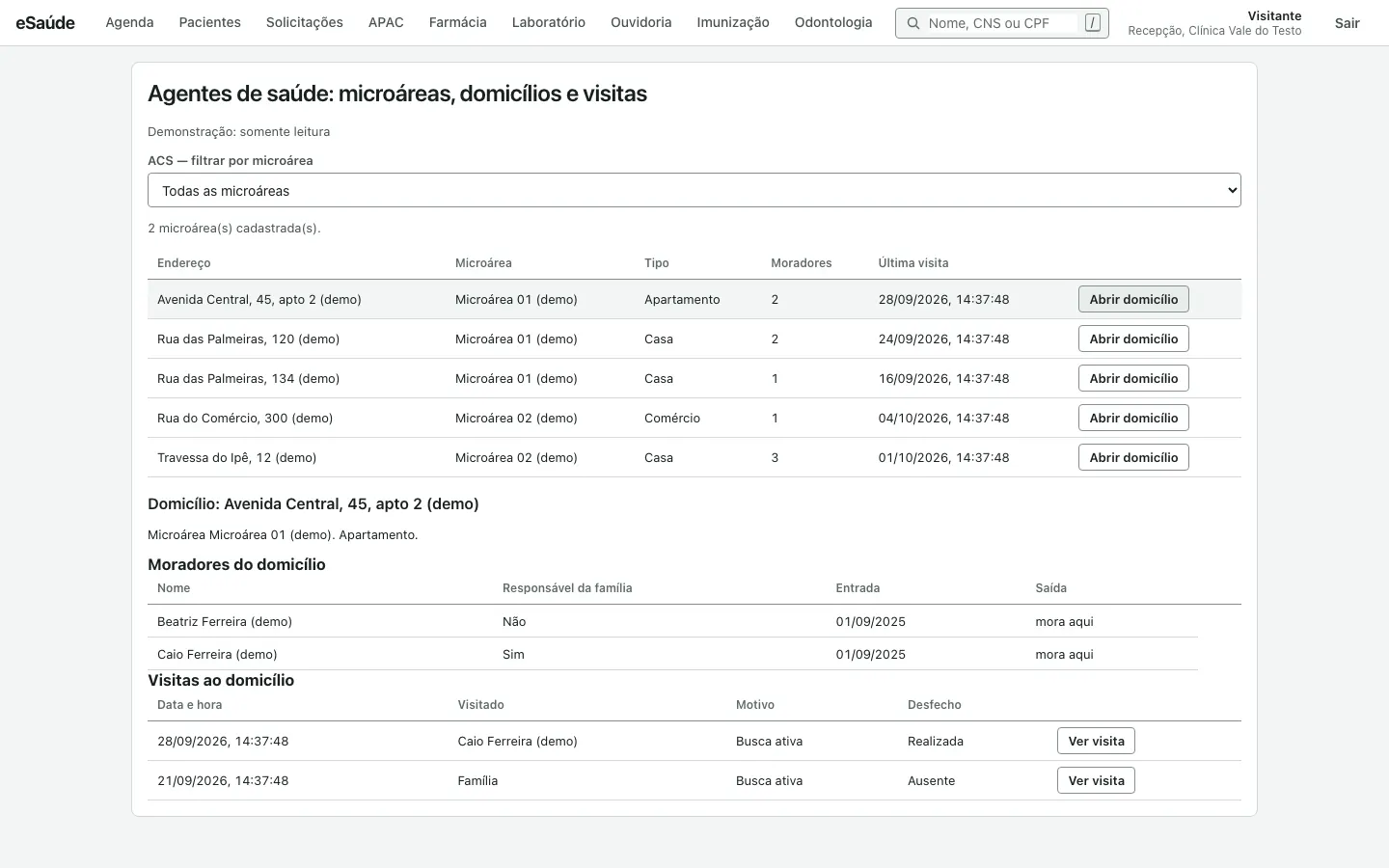This screenshot has height=868, width=1389.
Task: Open domicílio for Rua do Comércio, 300
Action: pyautogui.click(x=1133, y=418)
